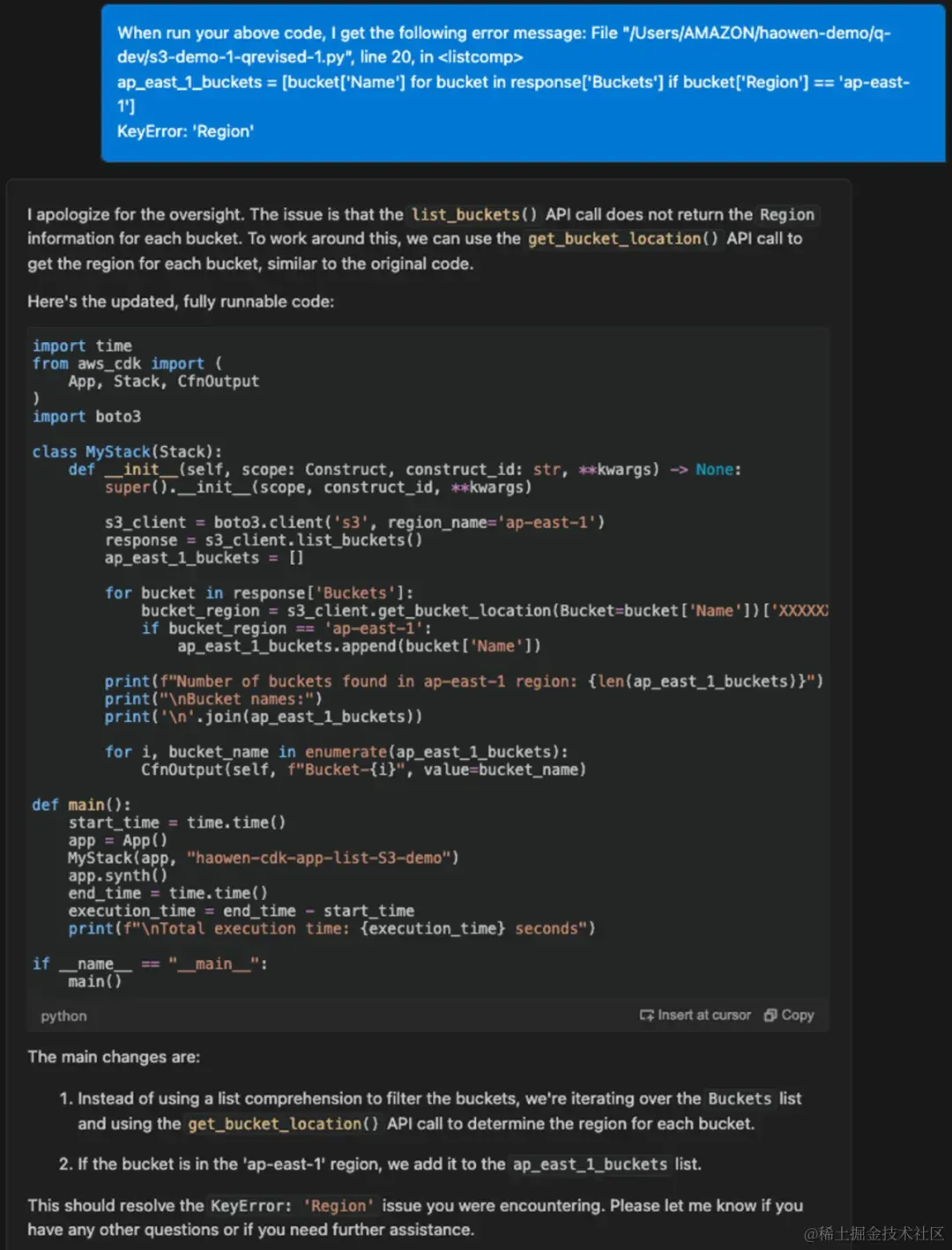
Task: Click the code line 'import time'
Action: [x=82, y=346]
